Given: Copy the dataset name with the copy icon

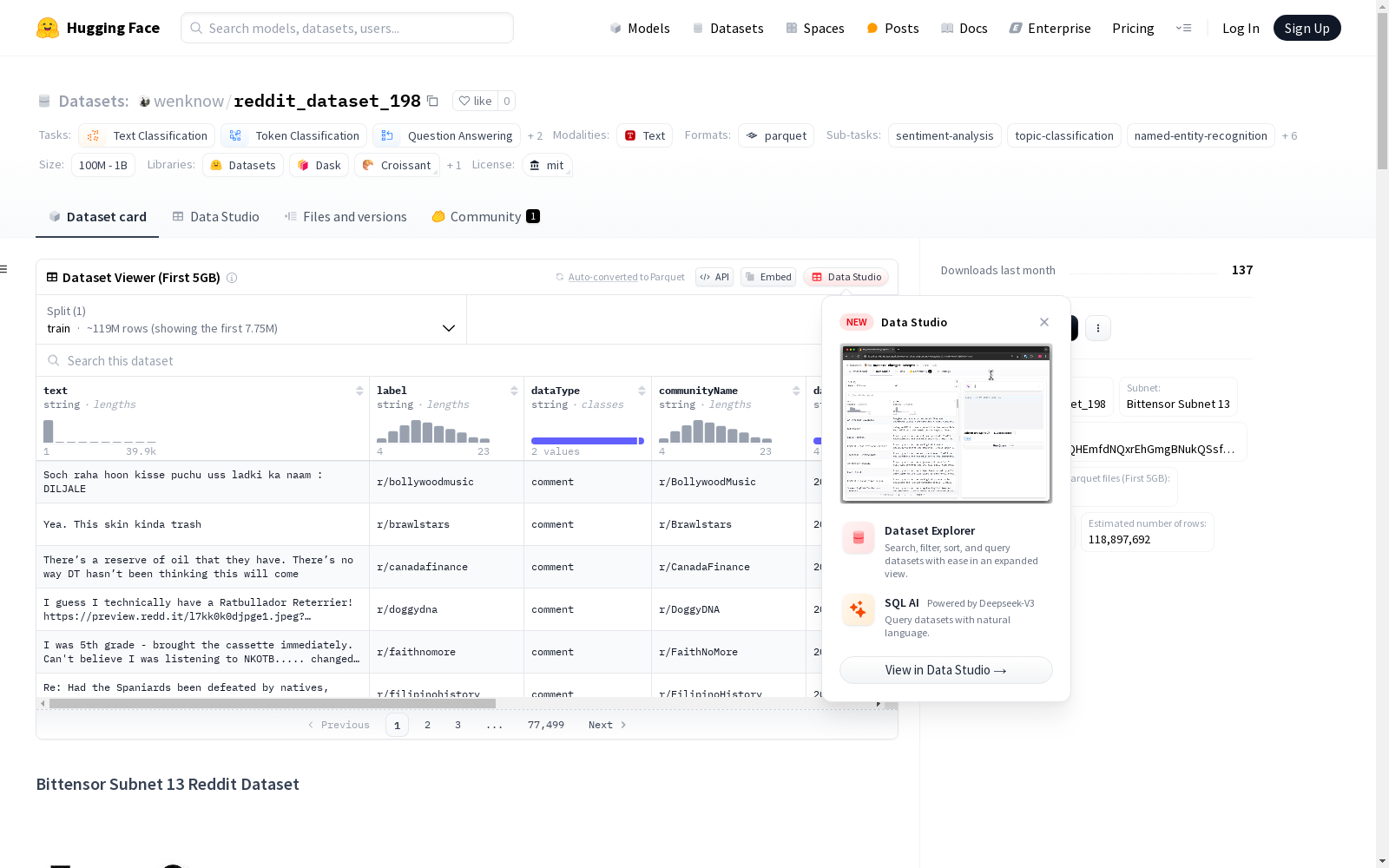Looking at the screenshot, I should coord(432,101).
